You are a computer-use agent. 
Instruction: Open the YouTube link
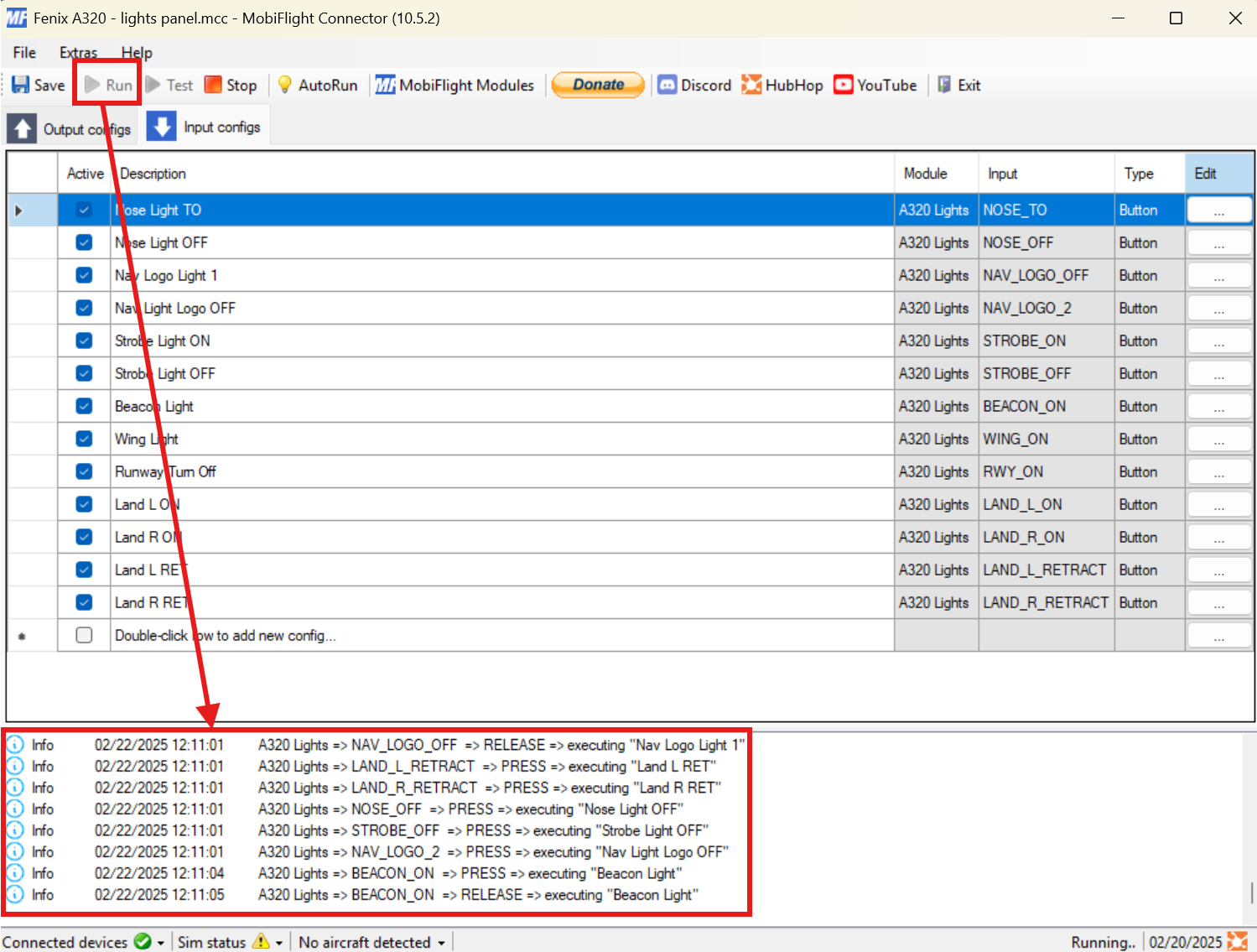(875, 85)
